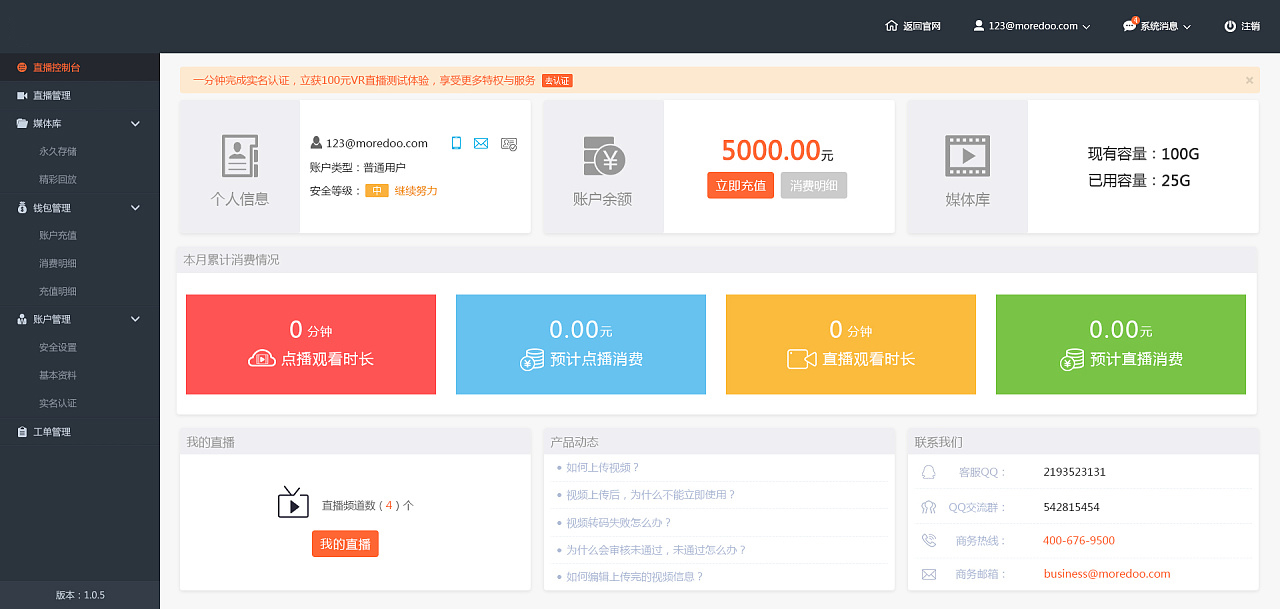Click the business@moredoo.com email link

pyautogui.click(x=1106, y=574)
